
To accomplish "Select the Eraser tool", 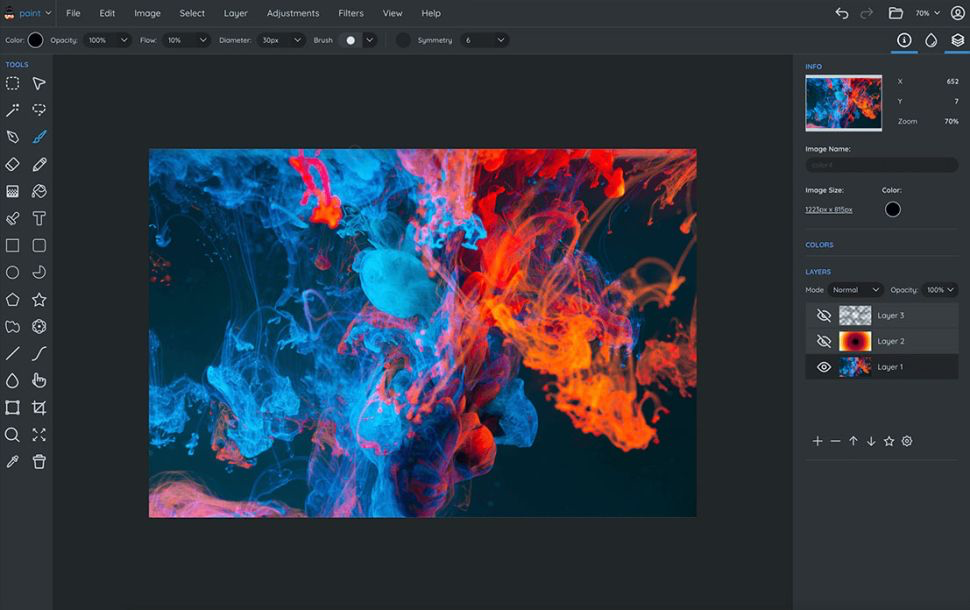I will (13, 164).
